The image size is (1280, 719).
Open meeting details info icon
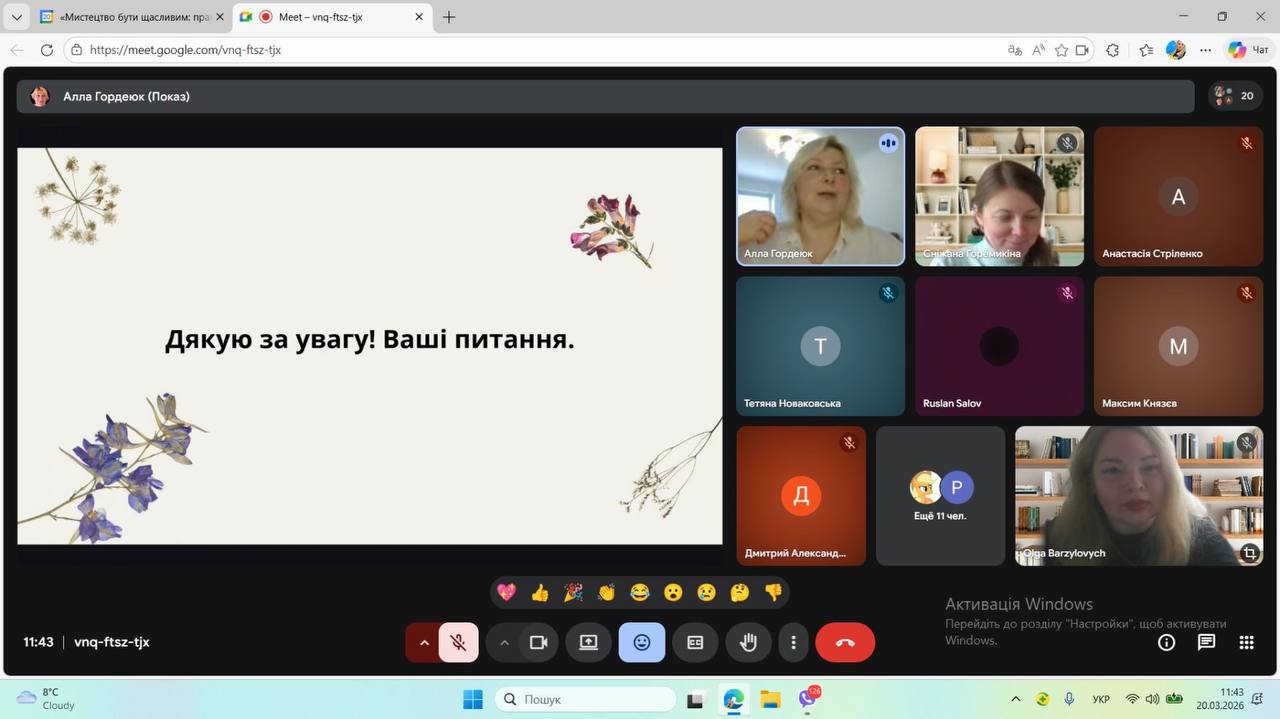coord(1166,643)
